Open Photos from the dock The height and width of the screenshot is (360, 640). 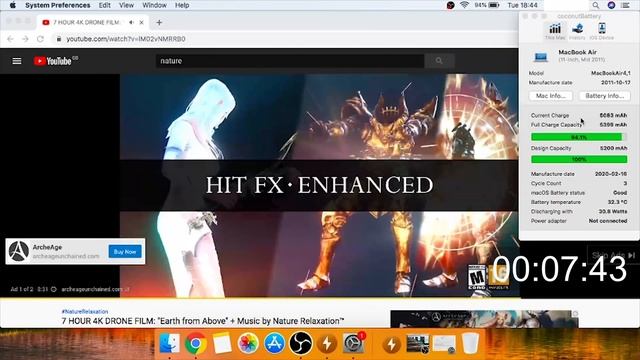pos(248,344)
